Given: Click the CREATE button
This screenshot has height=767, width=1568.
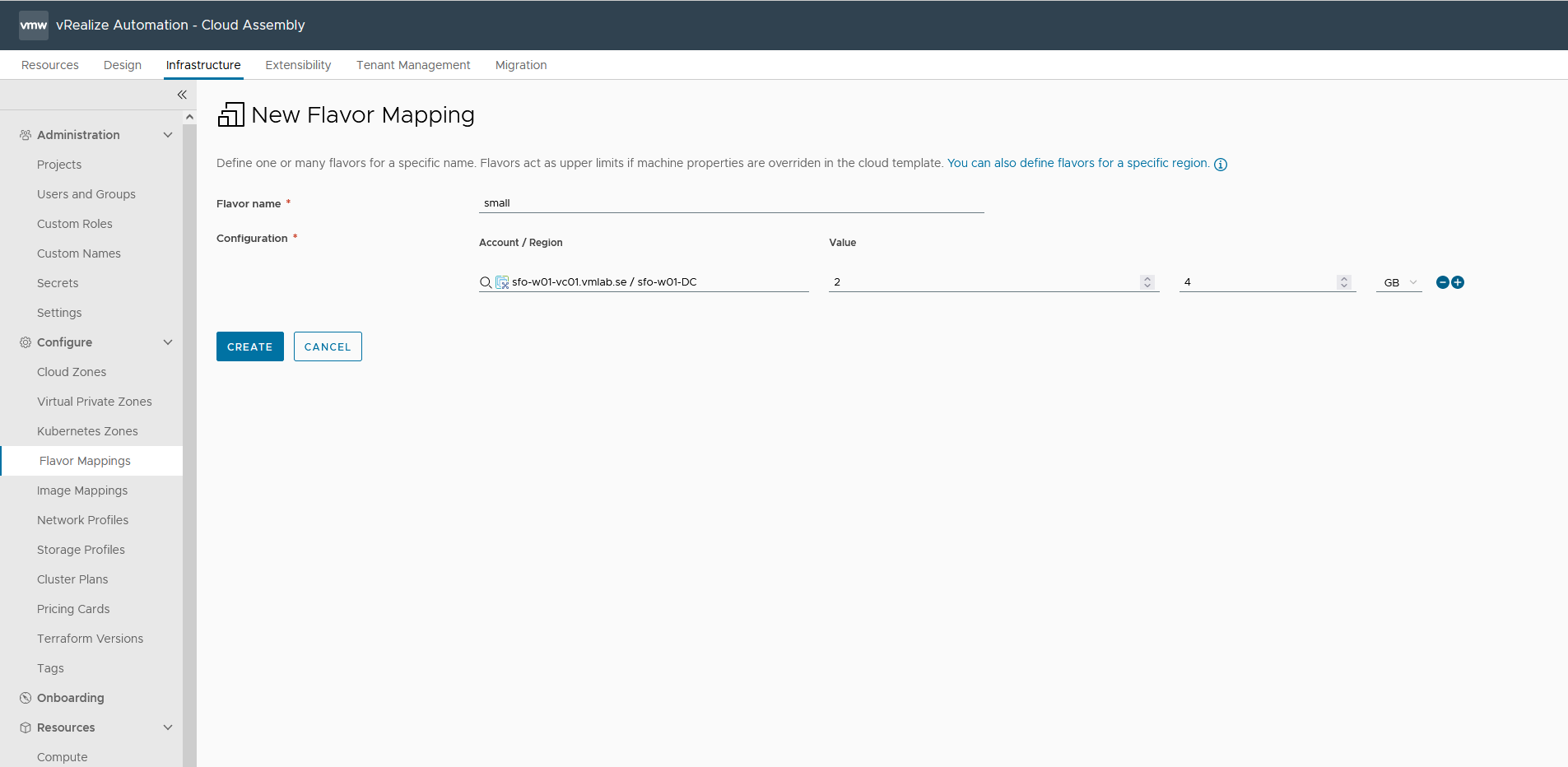Looking at the screenshot, I should pyautogui.click(x=250, y=346).
